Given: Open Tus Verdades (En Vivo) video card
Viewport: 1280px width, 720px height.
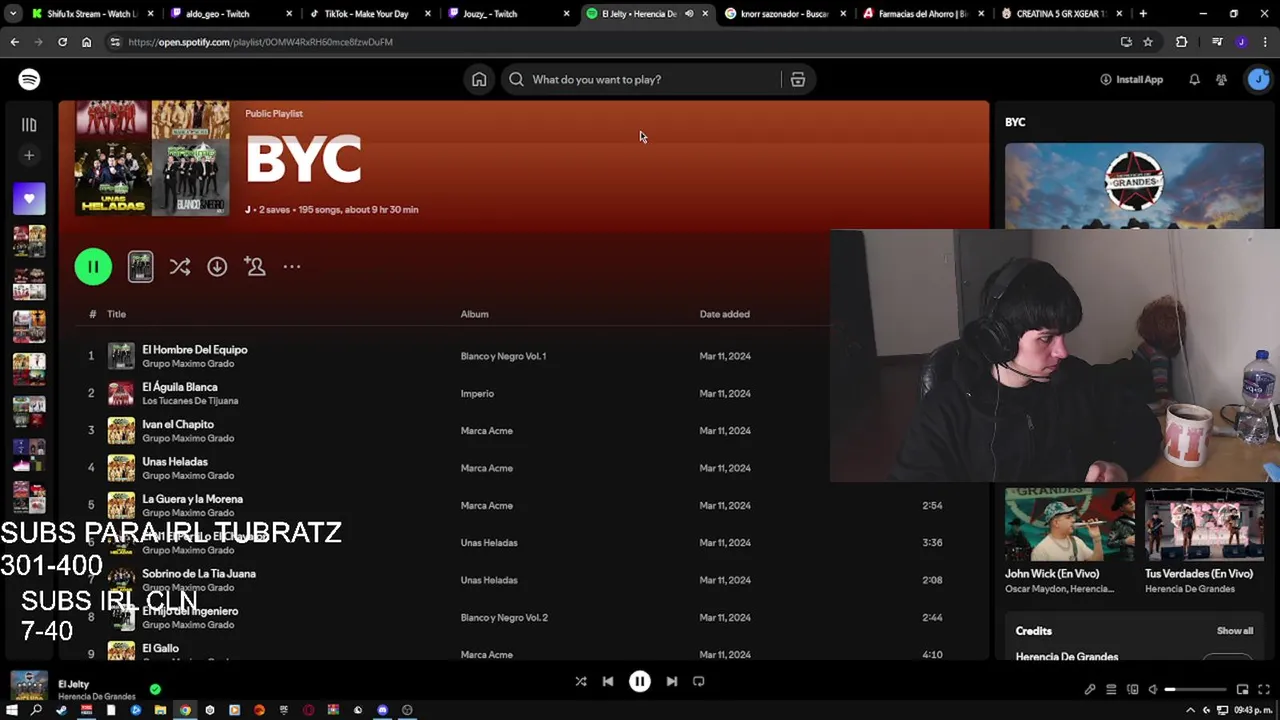Looking at the screenshot, I should (x=1204, y=541).
